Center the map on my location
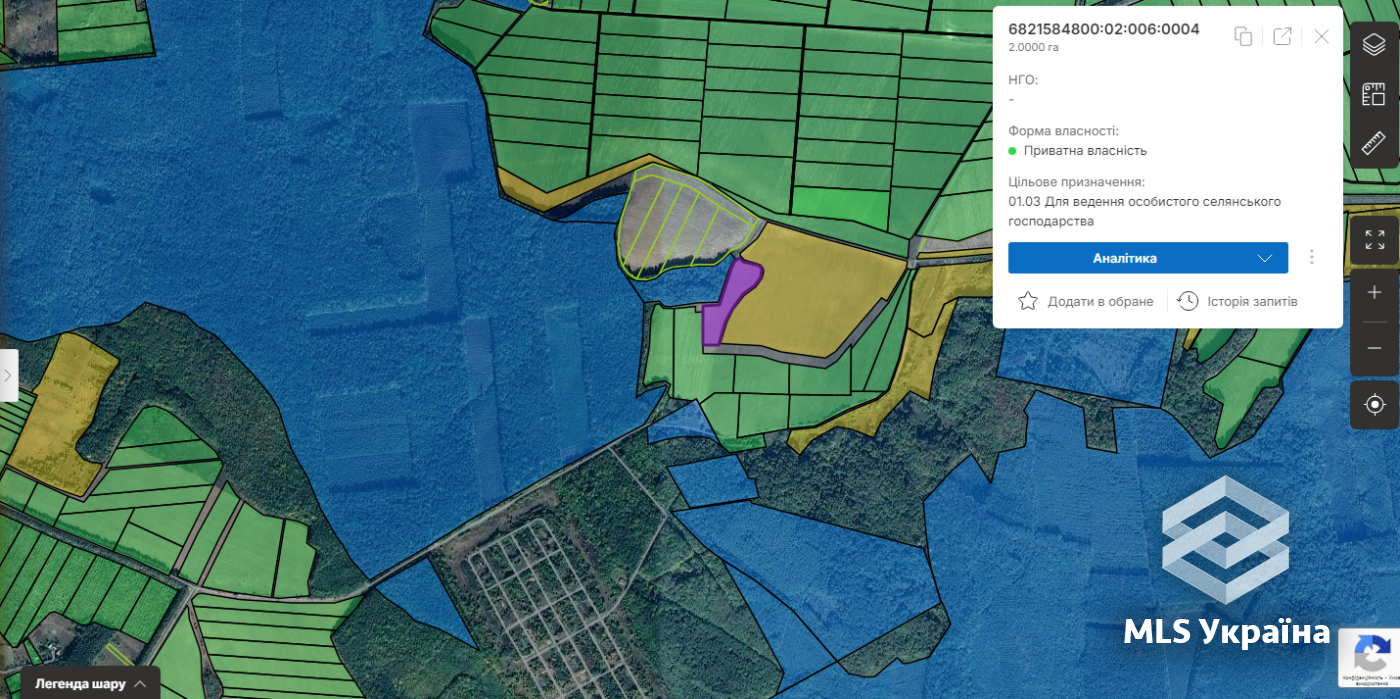The image size is (1400, 699). [x=1374, y=404]
